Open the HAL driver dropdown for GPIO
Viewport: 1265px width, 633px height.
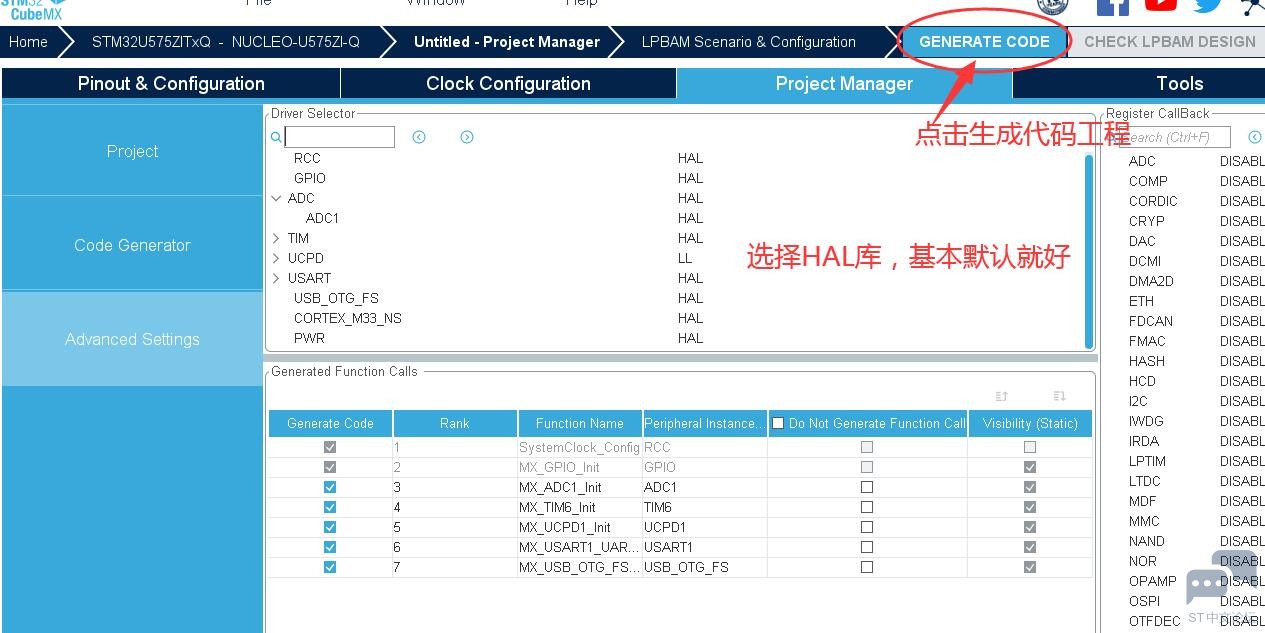[x=690, y=178]
